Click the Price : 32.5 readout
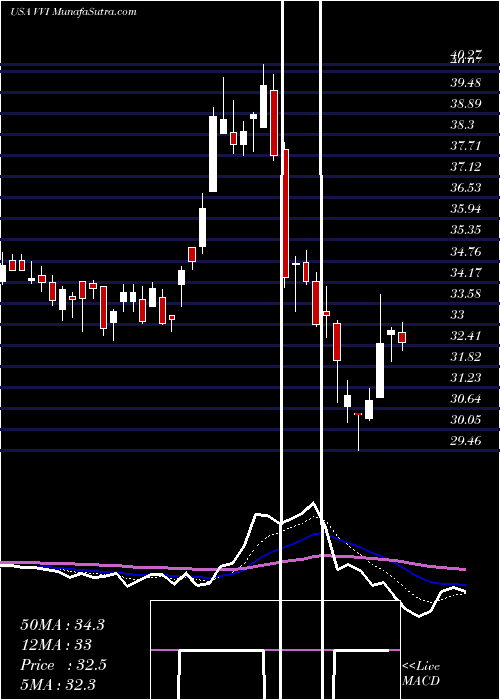500x700 pixels. pyautogui.click(x=63, y=665)
